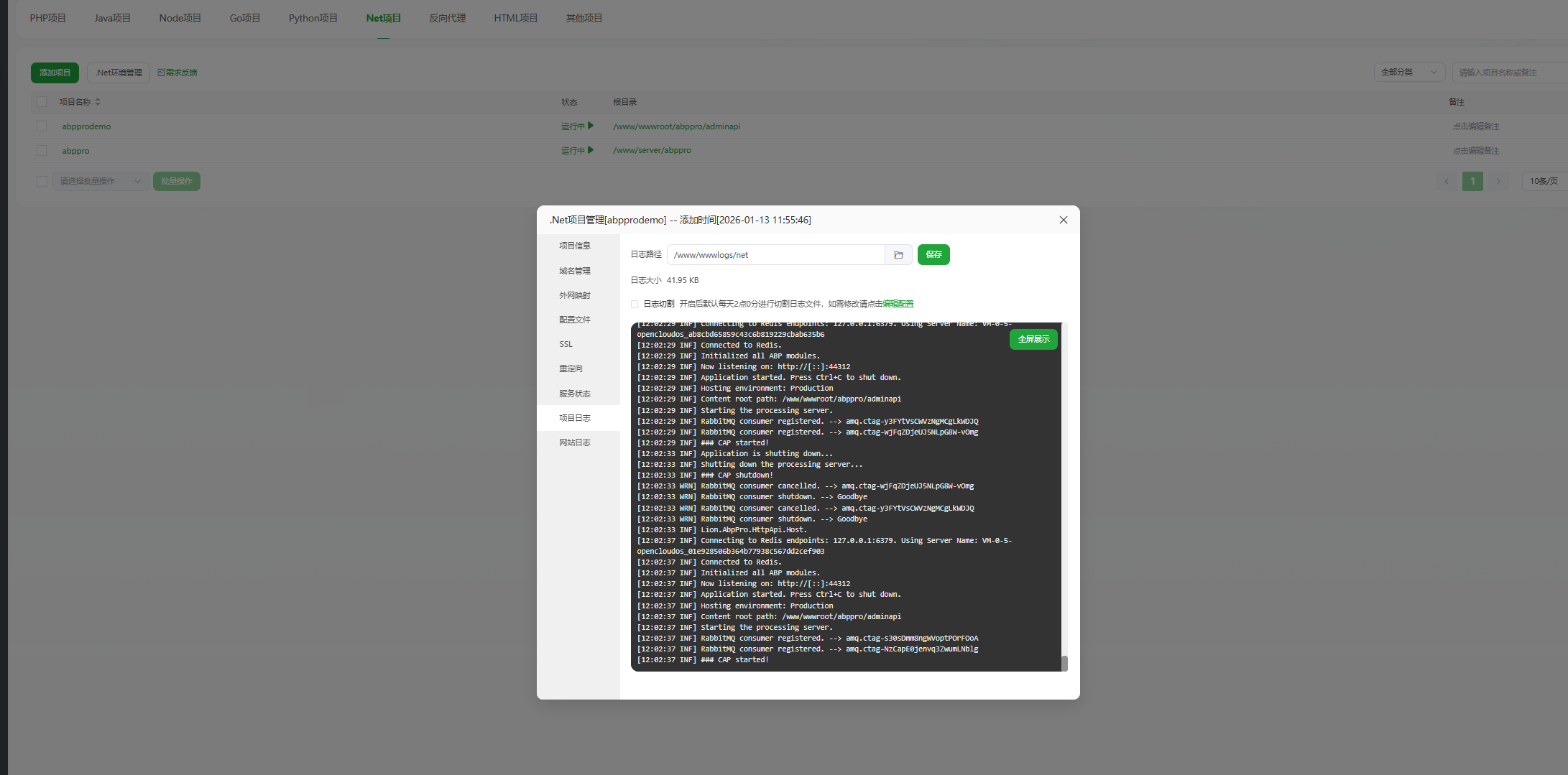Screen dimensions: 1568x775
Task: Open the 10条/页 page size dropdown
Action: coord(1544,181)
